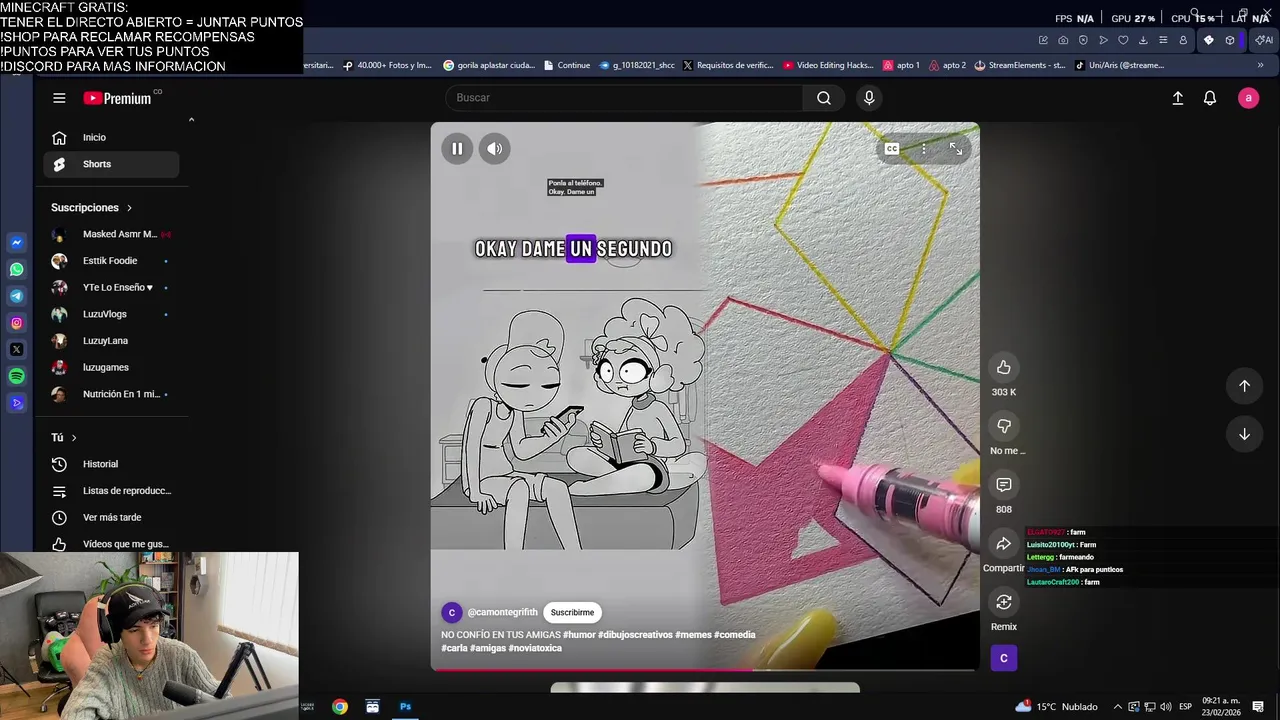Start voice search with the microphone
This screenshot has height=720, width=1280.
click(x=869, y=98)
